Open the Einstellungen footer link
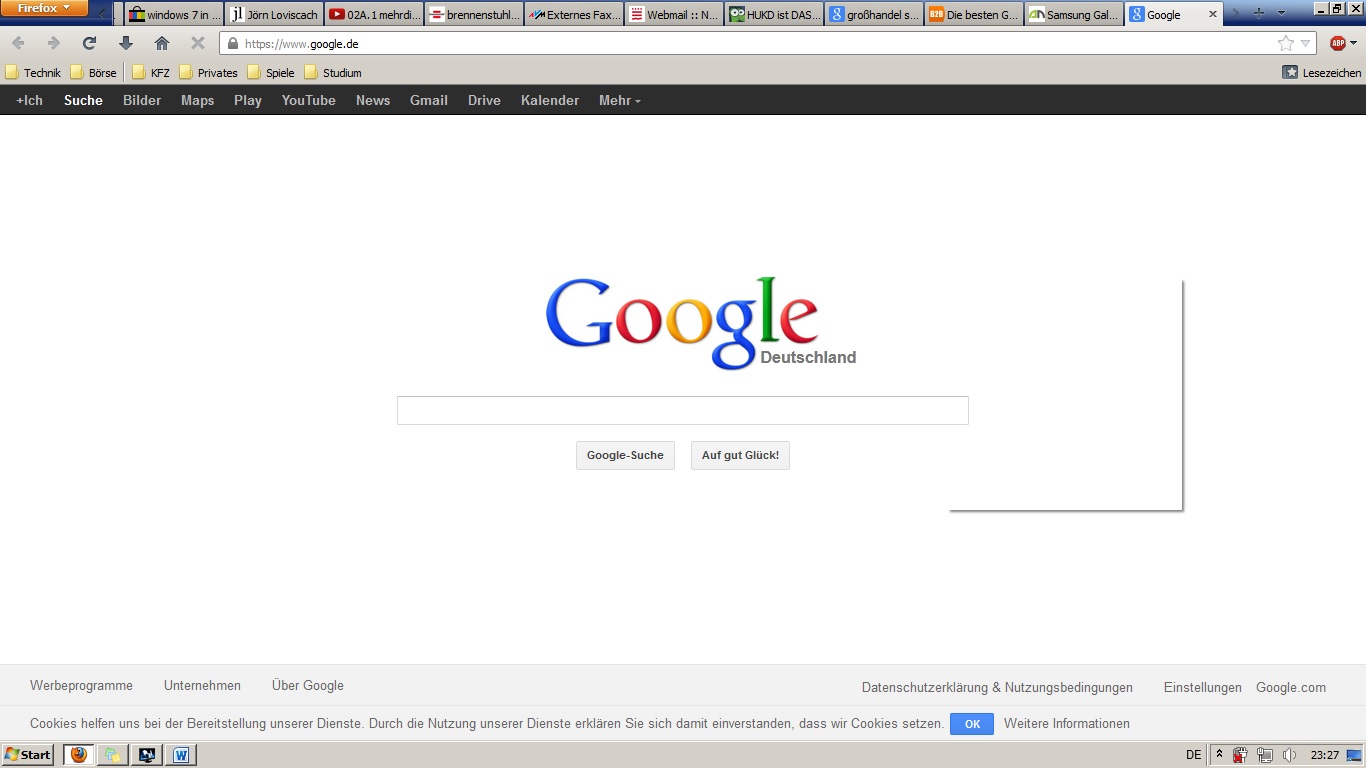 tap(1203, 688)
